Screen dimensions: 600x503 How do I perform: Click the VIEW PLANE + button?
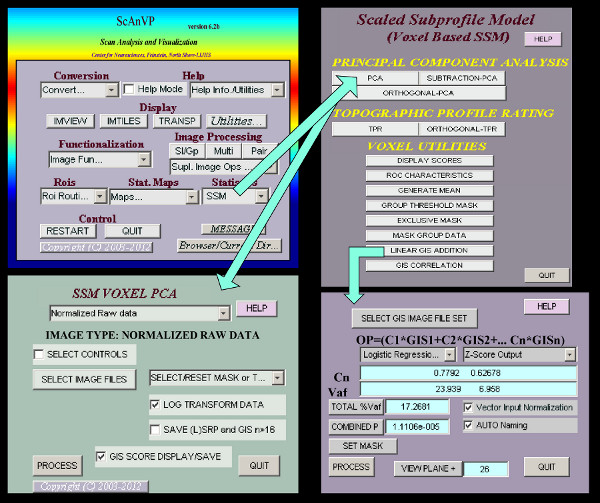coord(428,469)
